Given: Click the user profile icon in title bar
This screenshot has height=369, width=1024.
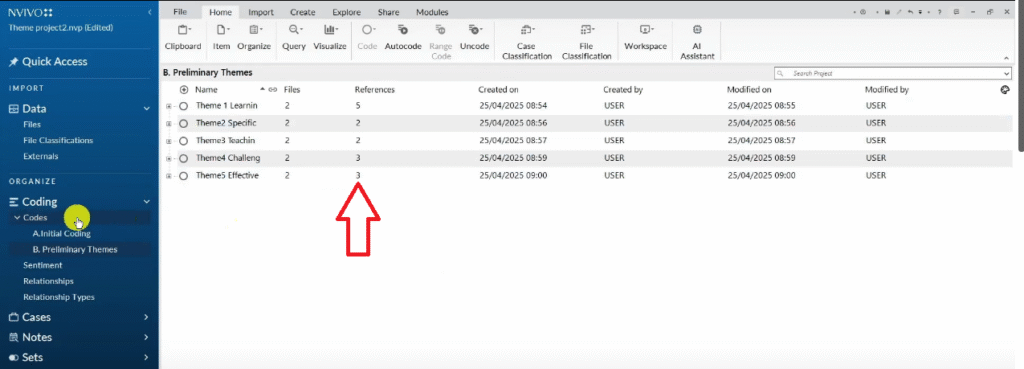Looking at the screenshot, I should tap(863, 12).
